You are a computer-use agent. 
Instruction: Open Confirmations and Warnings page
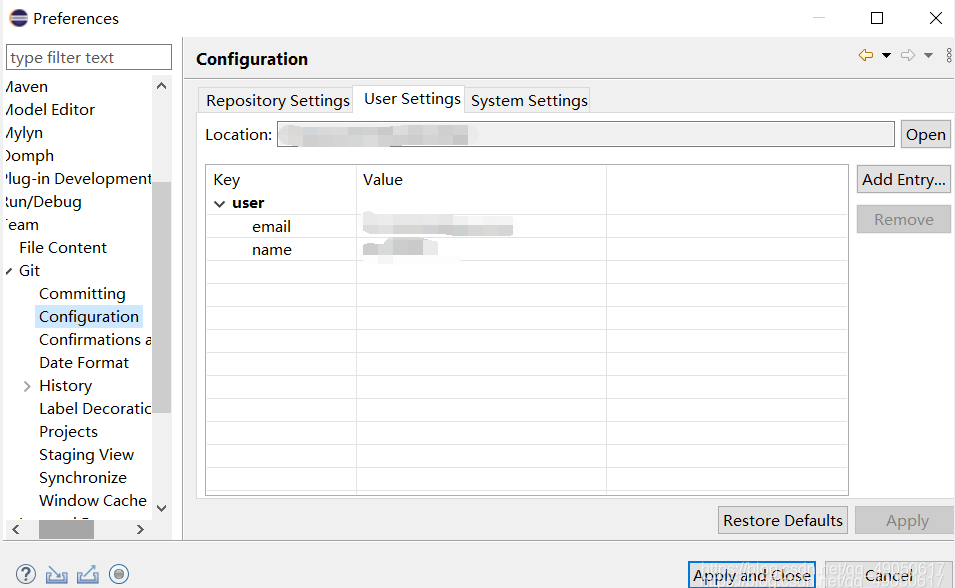click(x=95, y=339)
